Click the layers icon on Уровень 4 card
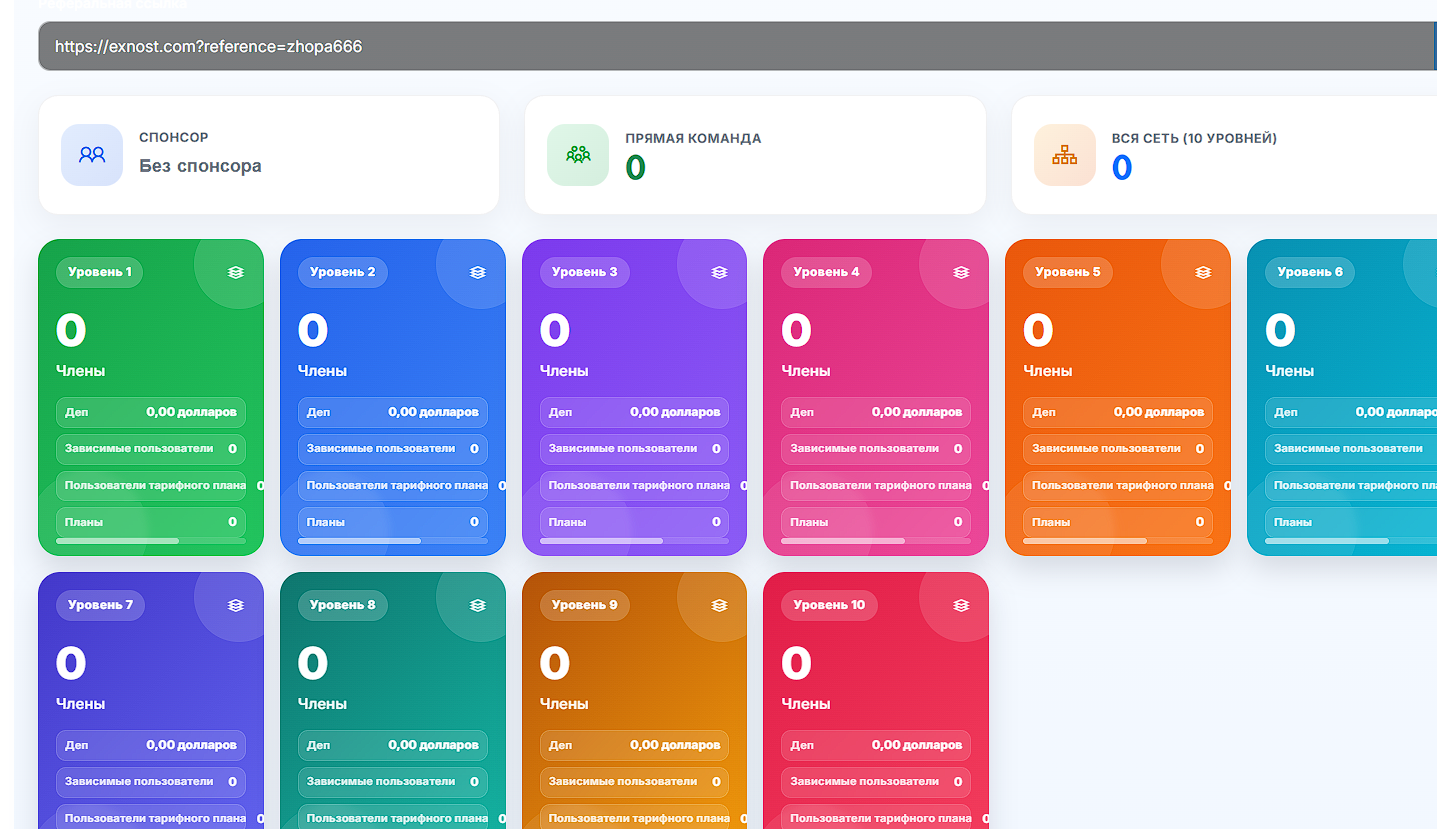The height and width of the screenshot is (829, 1437). pyautogui.click(x=961, y=272)
